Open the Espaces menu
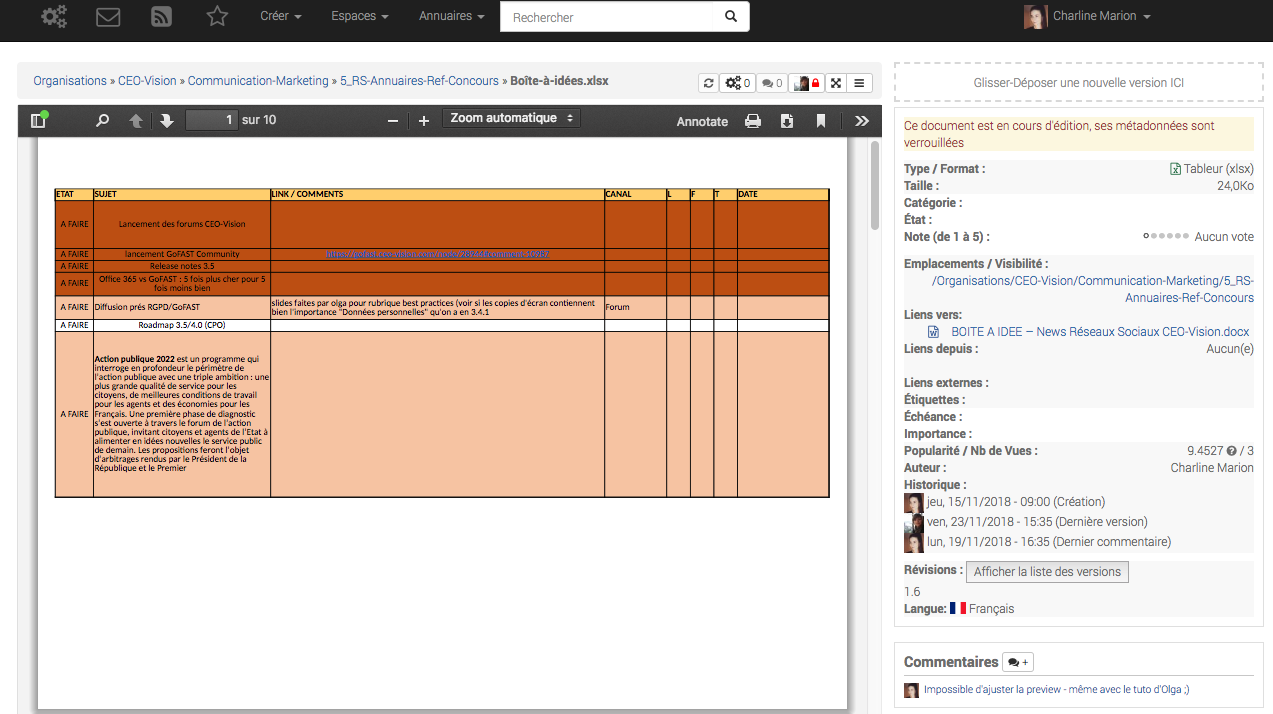1273x714 pixels. [360, 16]
